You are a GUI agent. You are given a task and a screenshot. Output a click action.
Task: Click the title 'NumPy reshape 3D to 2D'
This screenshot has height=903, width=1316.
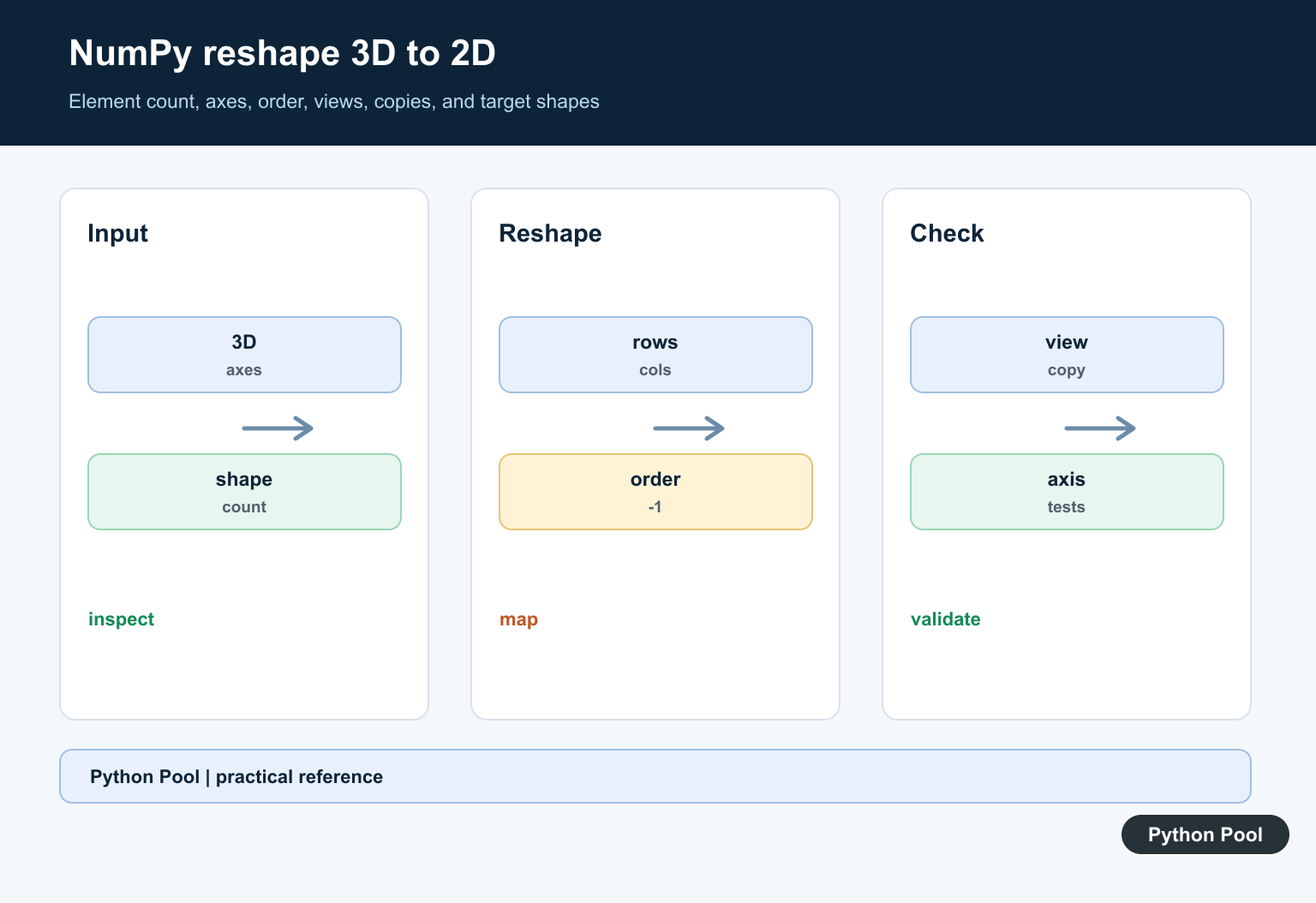(x=282, y=53)
